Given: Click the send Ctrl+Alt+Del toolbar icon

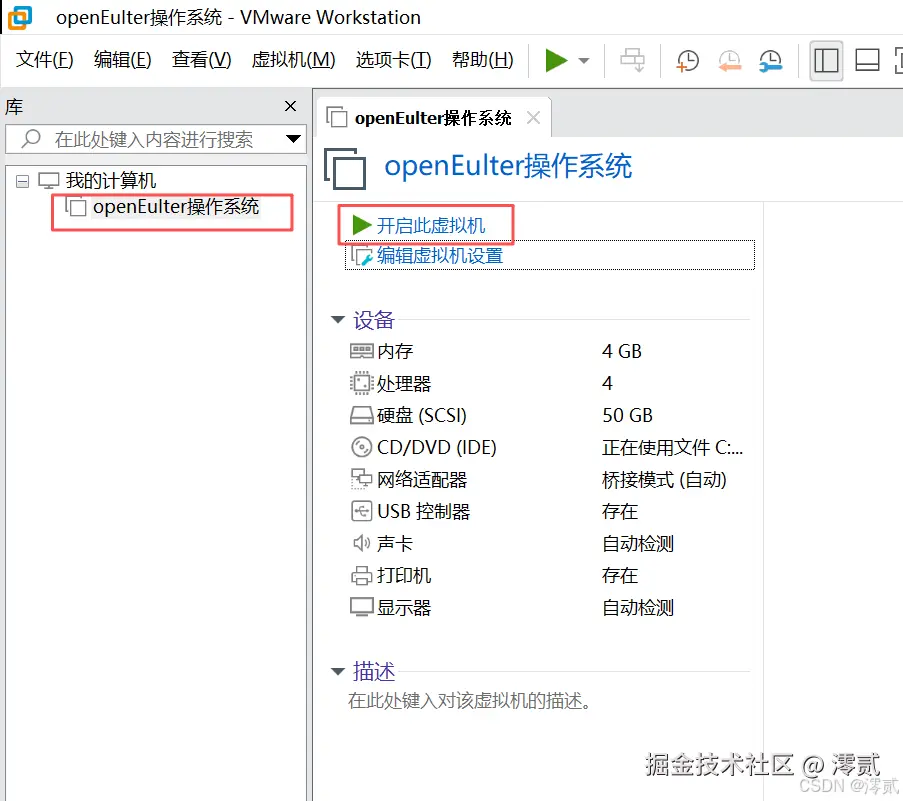Looking at the screenshot, I should [632, 60].
